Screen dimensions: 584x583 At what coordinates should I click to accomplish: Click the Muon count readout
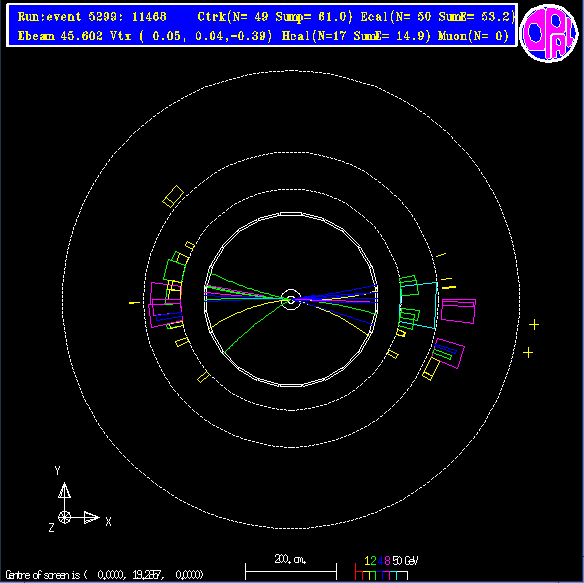click(473, 36)
